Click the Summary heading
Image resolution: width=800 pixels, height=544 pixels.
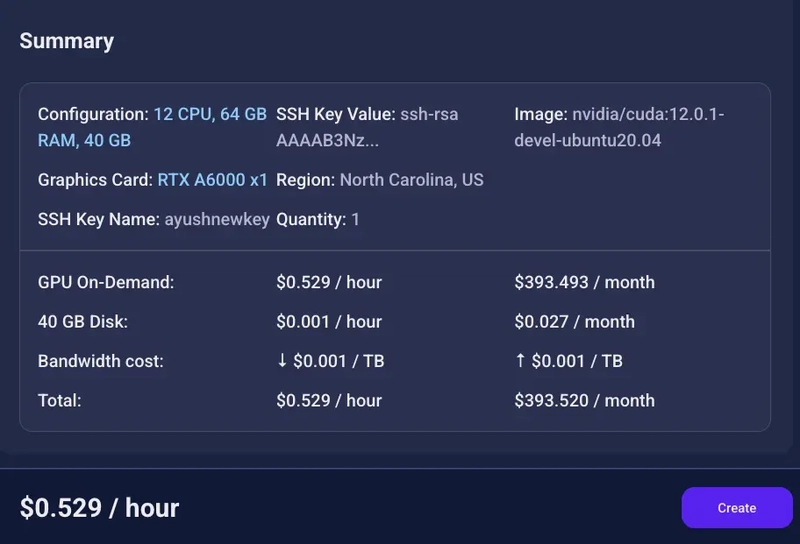click(67, 41)
